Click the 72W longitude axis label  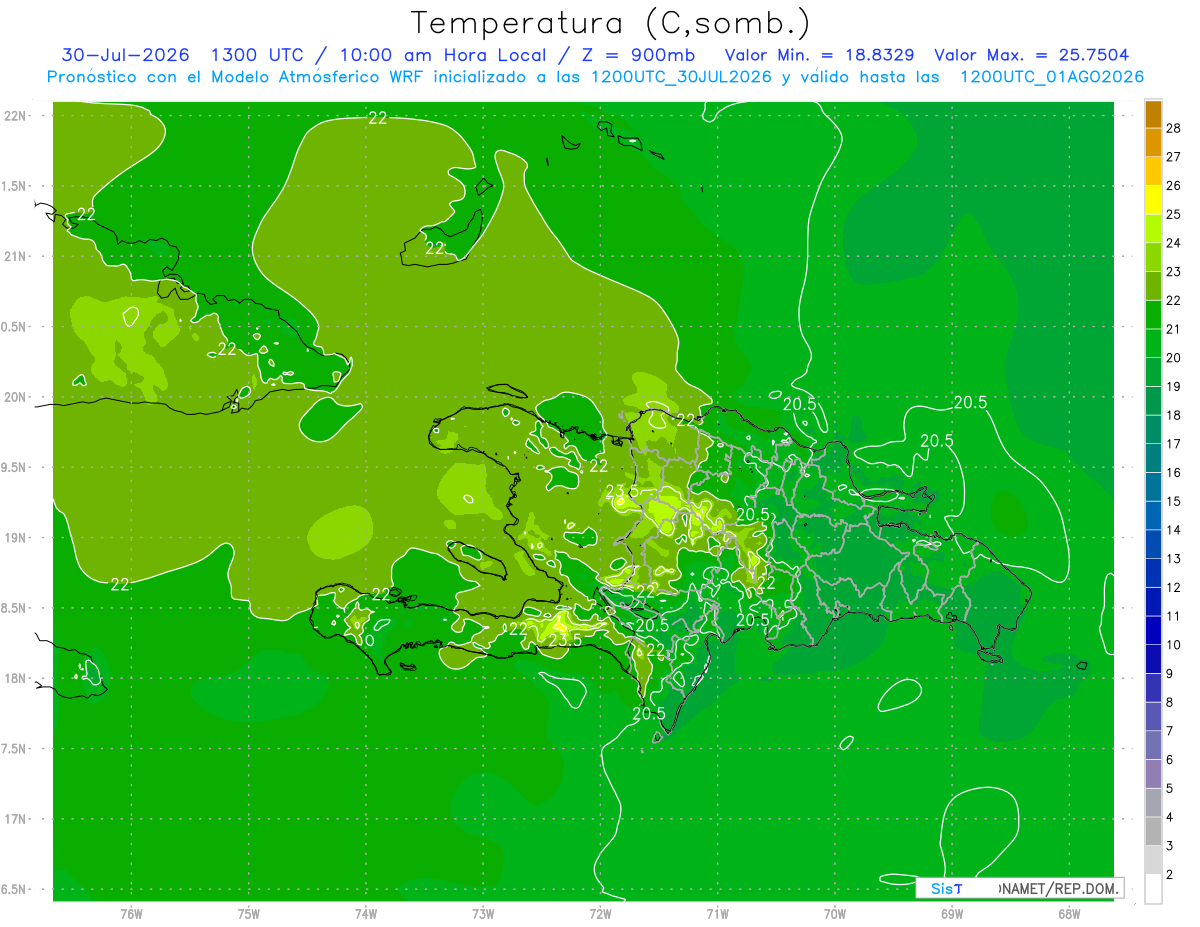pyautogui.click(x=600, y=914)
